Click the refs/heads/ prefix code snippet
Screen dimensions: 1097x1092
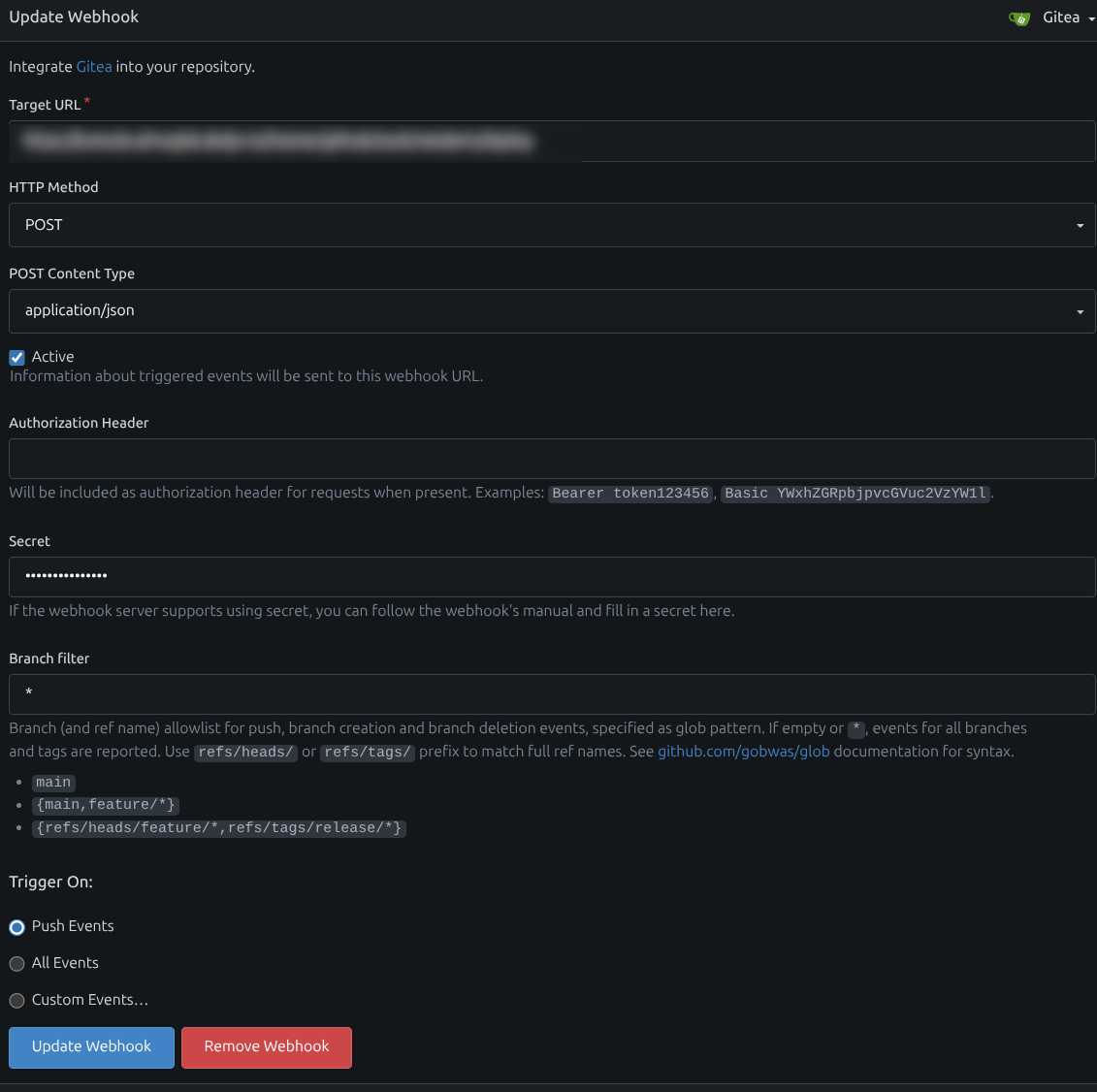pyautogui.click(x=245, y=753)
